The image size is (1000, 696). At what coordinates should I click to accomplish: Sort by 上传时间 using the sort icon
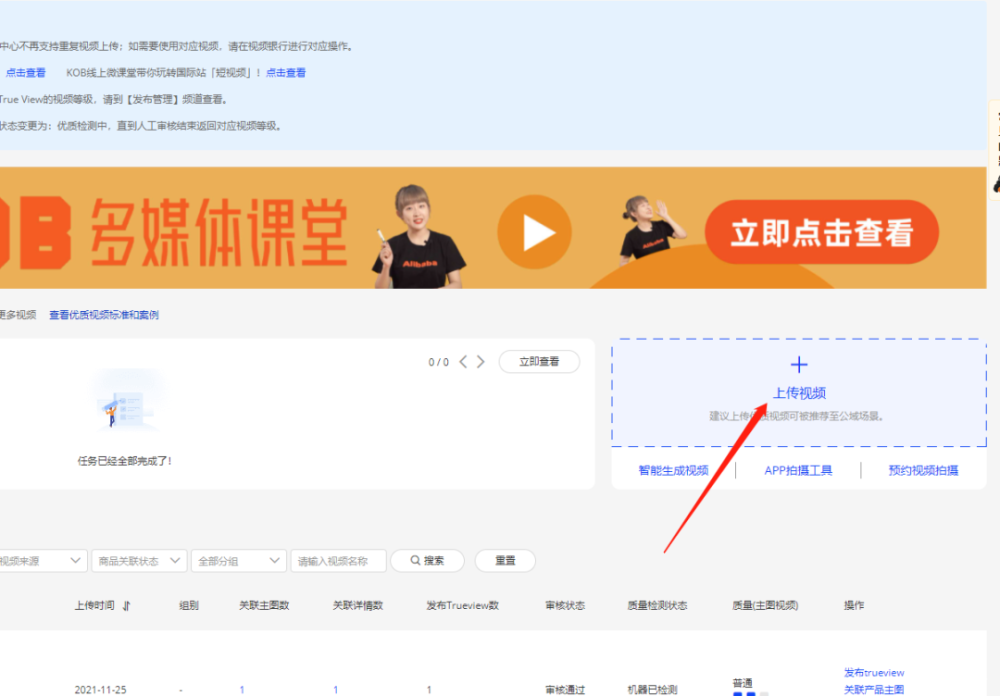(126, 605)
